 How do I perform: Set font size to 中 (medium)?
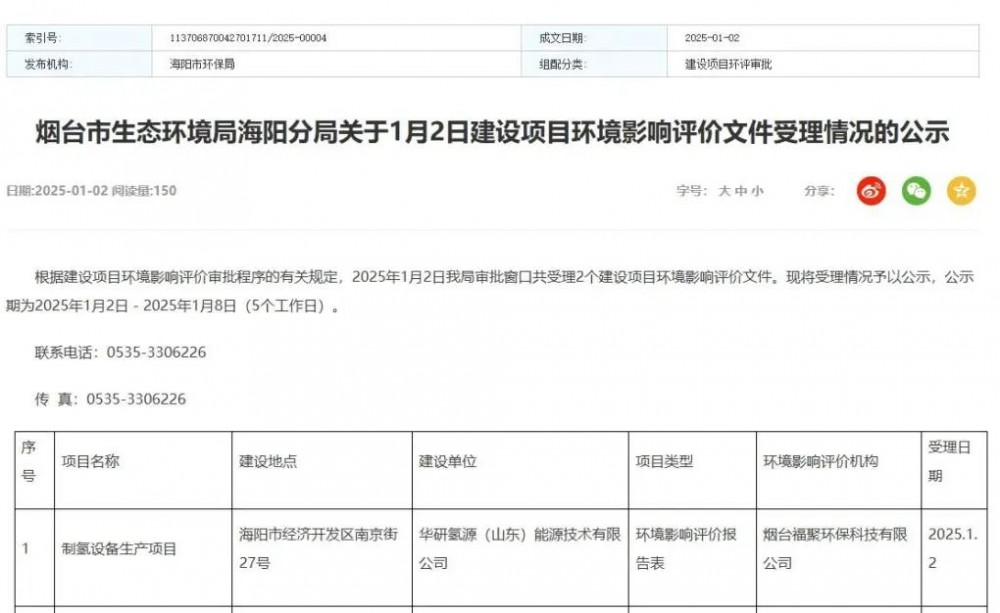[741, 191]
